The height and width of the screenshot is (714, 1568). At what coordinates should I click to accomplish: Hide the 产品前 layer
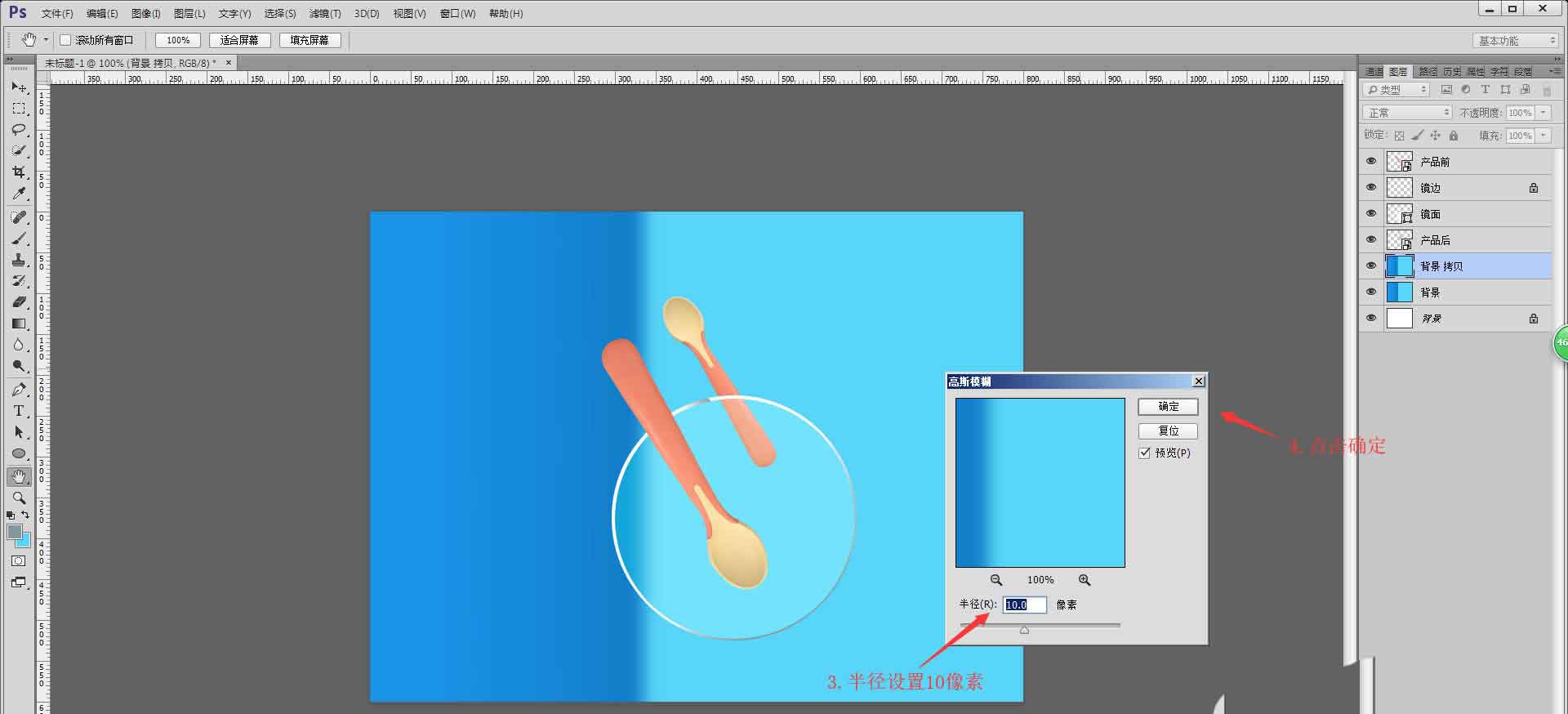pyautogui.click(x=1371, y=162)
